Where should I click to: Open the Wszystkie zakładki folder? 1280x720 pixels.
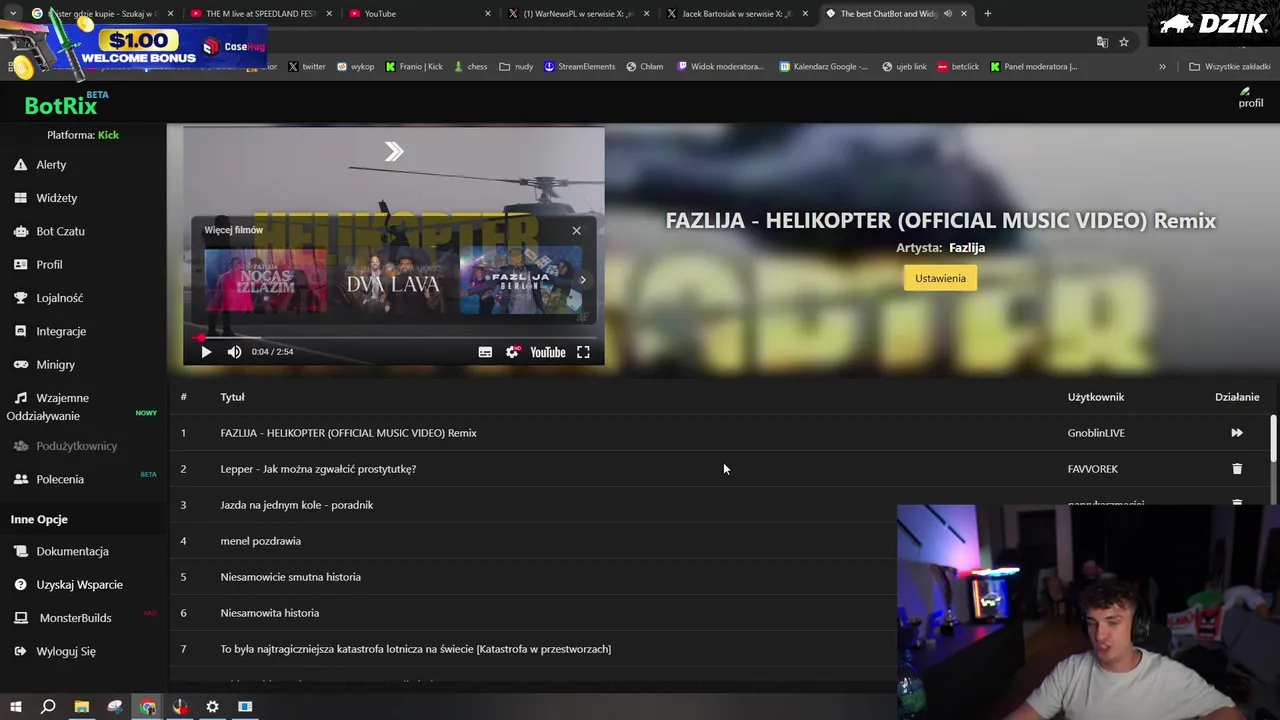[1229, 67]
